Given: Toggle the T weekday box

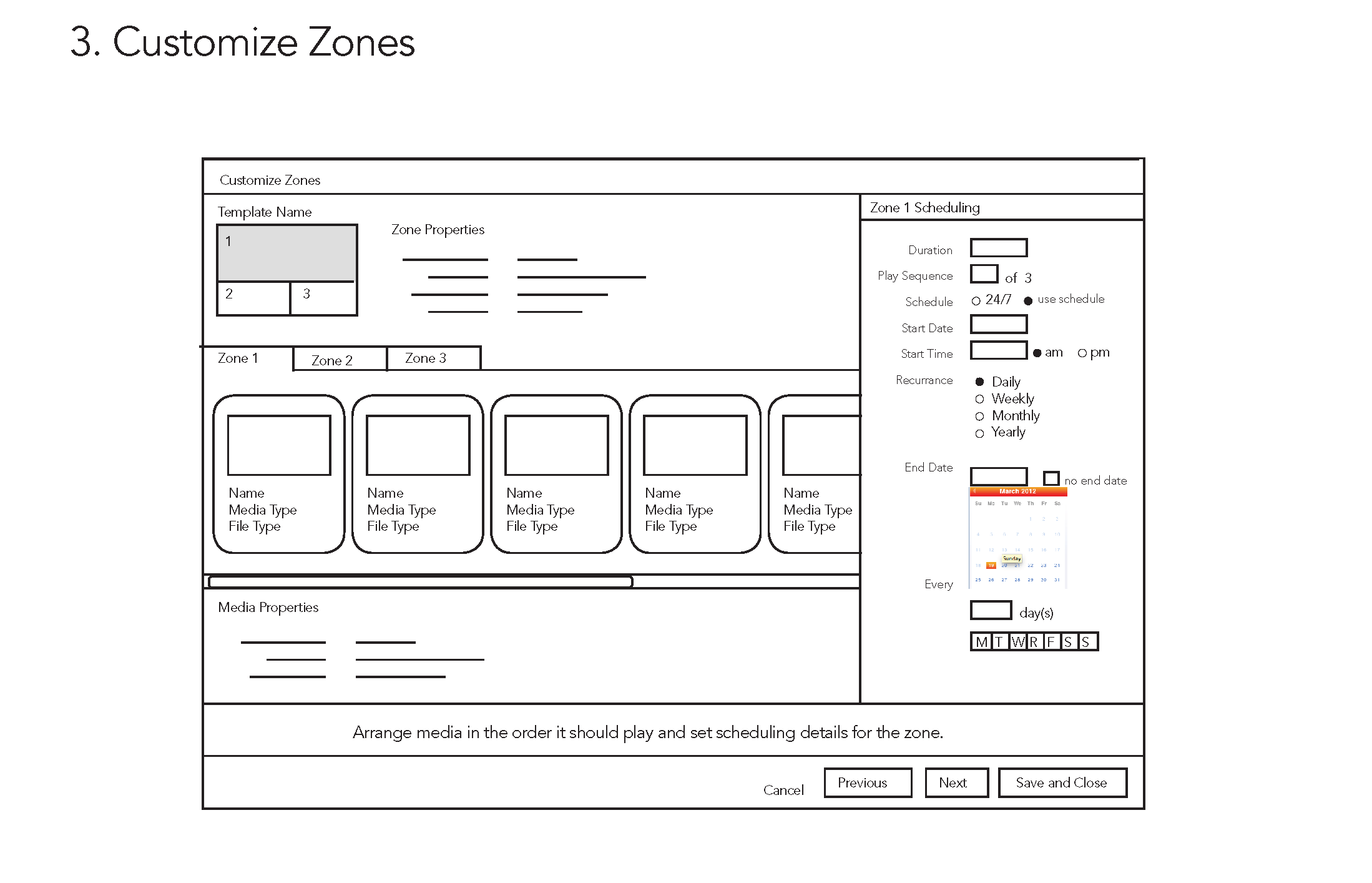Looking at the screenshot, I should point(999,642).
